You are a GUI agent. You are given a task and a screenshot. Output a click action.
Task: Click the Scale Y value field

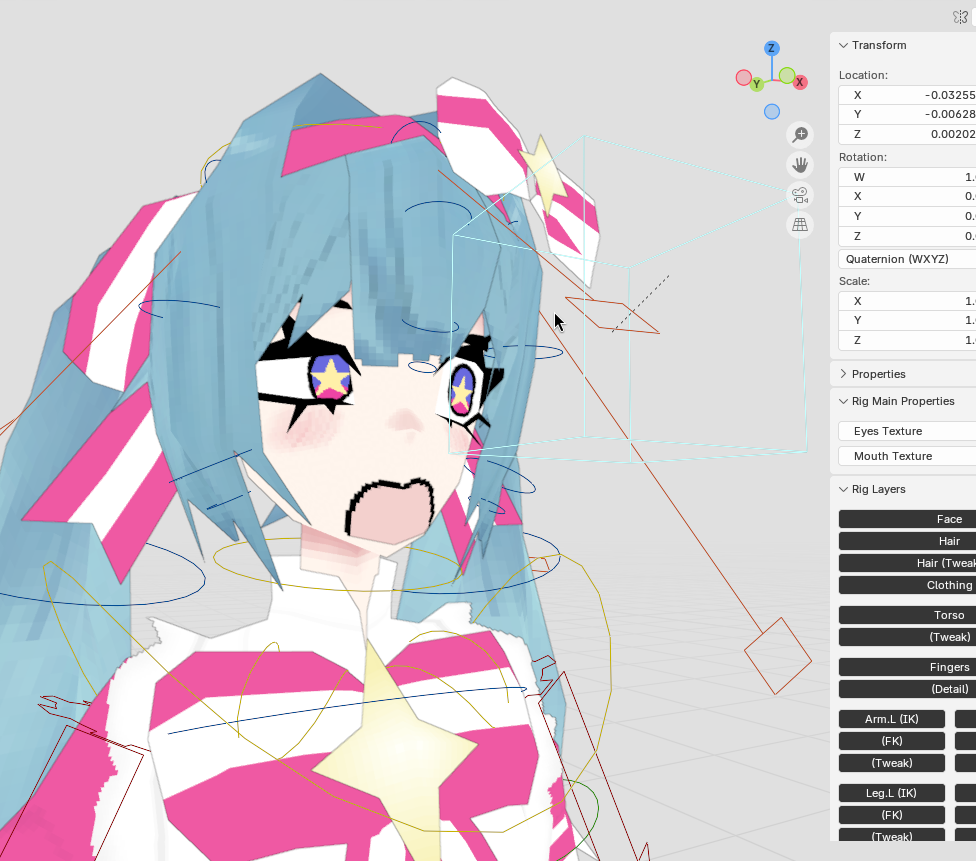point(907,320)
